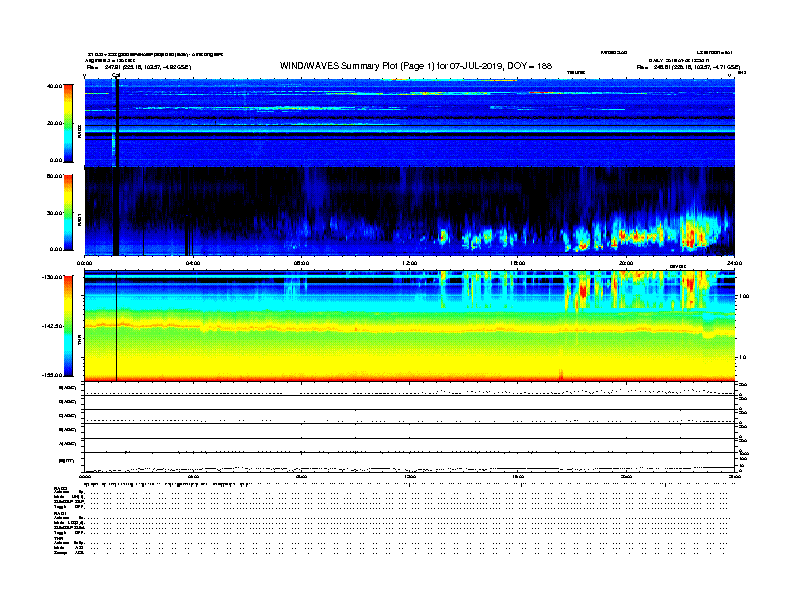Screen dimensions: 792x612
Task: Click the RAD2 rainbow color scale bar
Action: pyautogui.click(x=68, y=123)
